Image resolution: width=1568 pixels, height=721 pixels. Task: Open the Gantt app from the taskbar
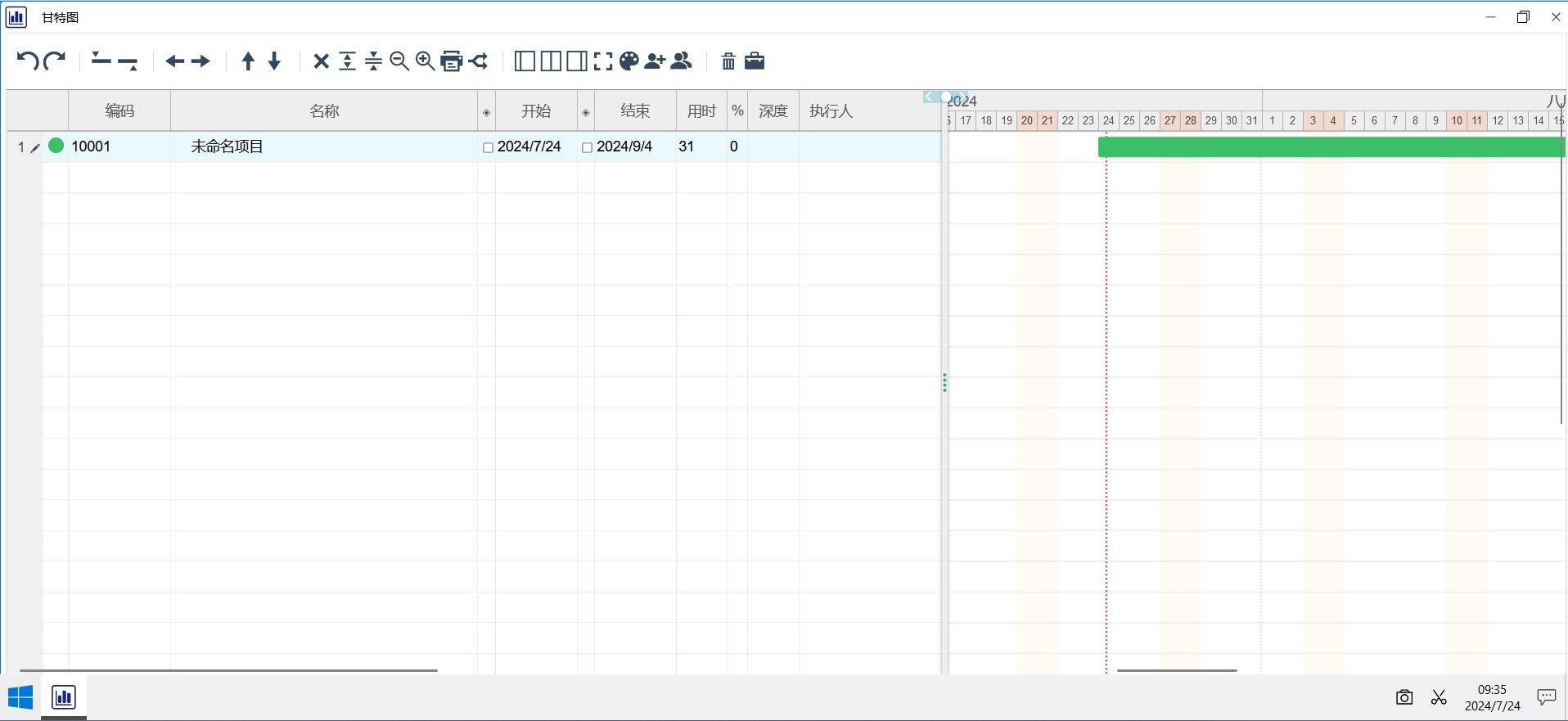coord(64,697)
